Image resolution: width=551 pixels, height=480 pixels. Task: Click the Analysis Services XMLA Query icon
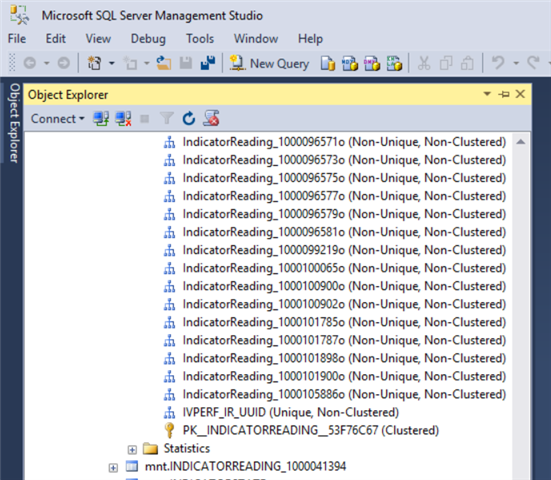click(394, 64)
